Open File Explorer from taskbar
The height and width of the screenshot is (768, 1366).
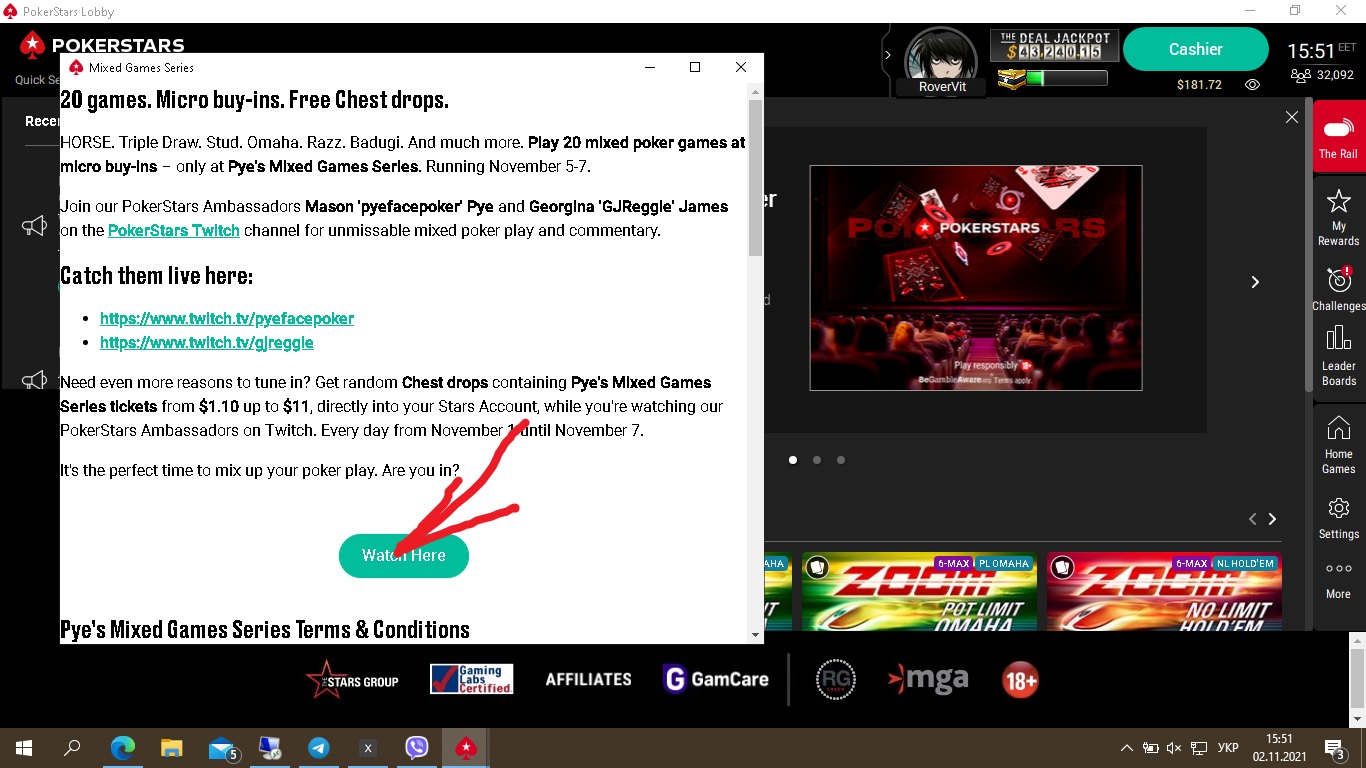pos(172,748)
